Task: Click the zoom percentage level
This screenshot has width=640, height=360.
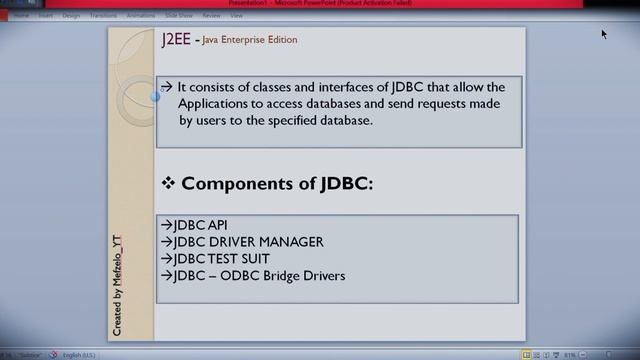Action: coord(570,355)
